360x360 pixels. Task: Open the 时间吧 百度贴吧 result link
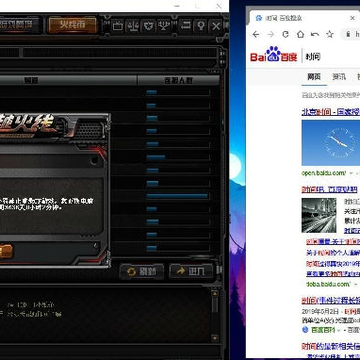tap(330, 190)
